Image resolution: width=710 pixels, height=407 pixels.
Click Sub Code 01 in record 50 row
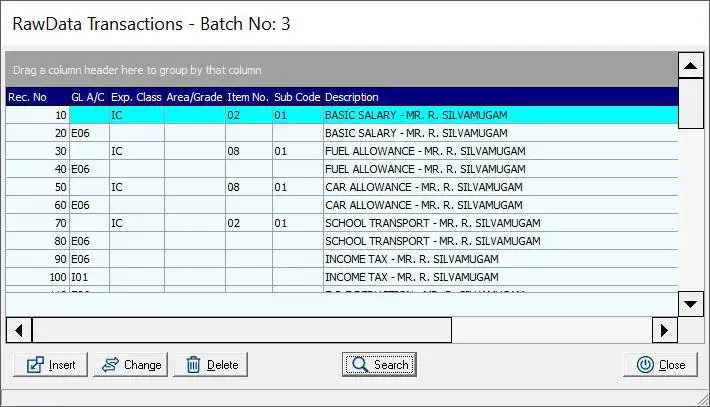(x=297, y=187)
